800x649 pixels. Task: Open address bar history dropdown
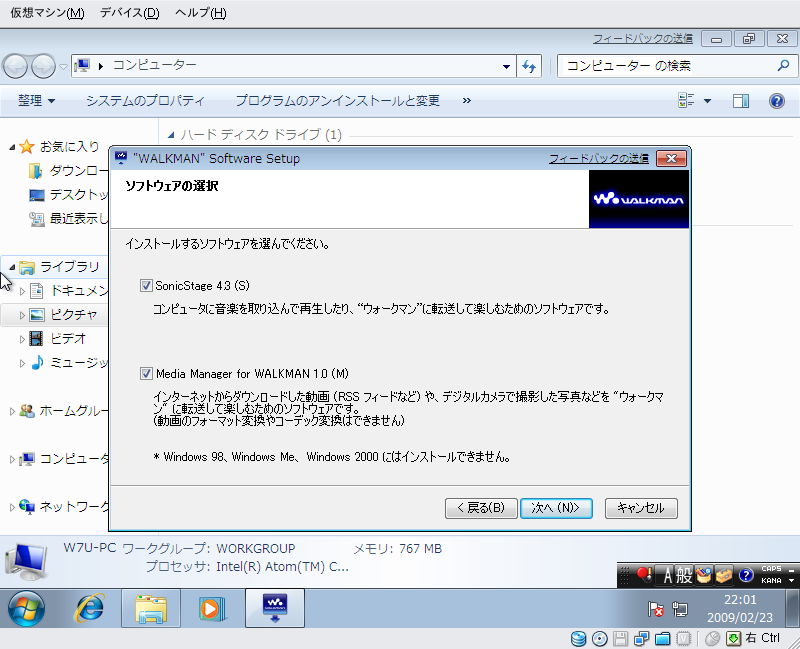(x=506, y=66)
